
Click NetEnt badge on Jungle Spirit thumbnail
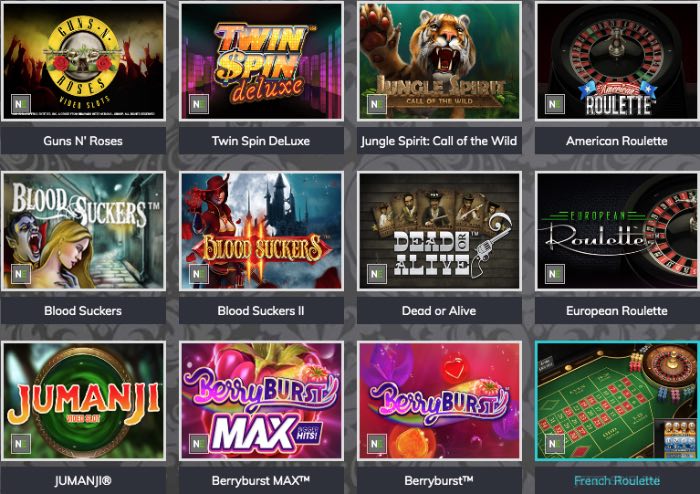point(376,104)
